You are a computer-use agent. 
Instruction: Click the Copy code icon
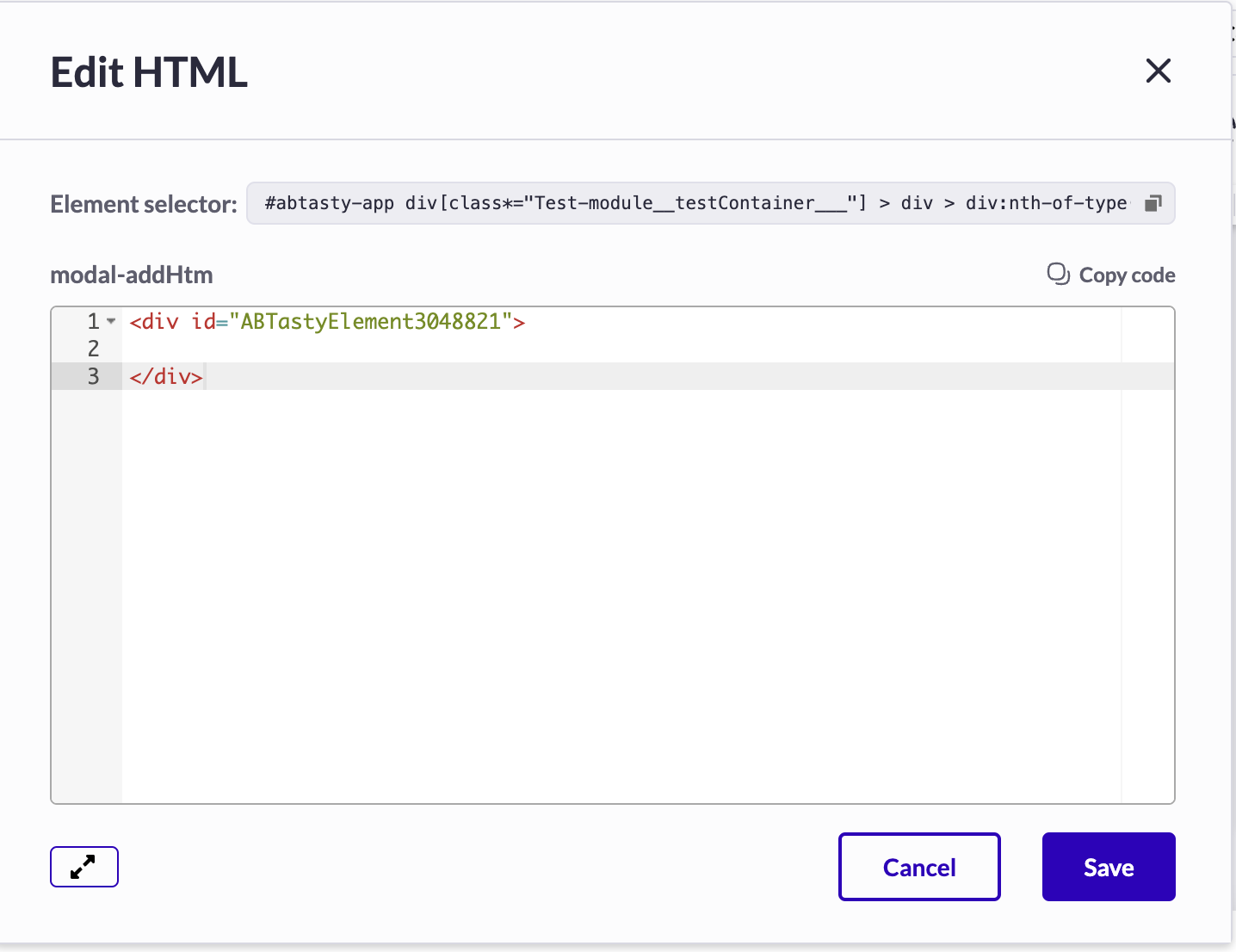pyautogui.click(x=1058, y=274)
